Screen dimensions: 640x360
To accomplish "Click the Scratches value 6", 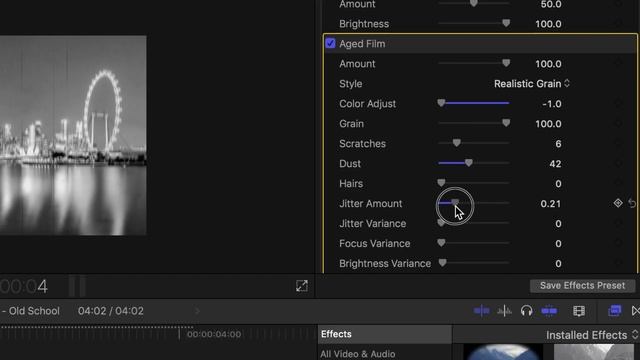I will coord(558,144).
